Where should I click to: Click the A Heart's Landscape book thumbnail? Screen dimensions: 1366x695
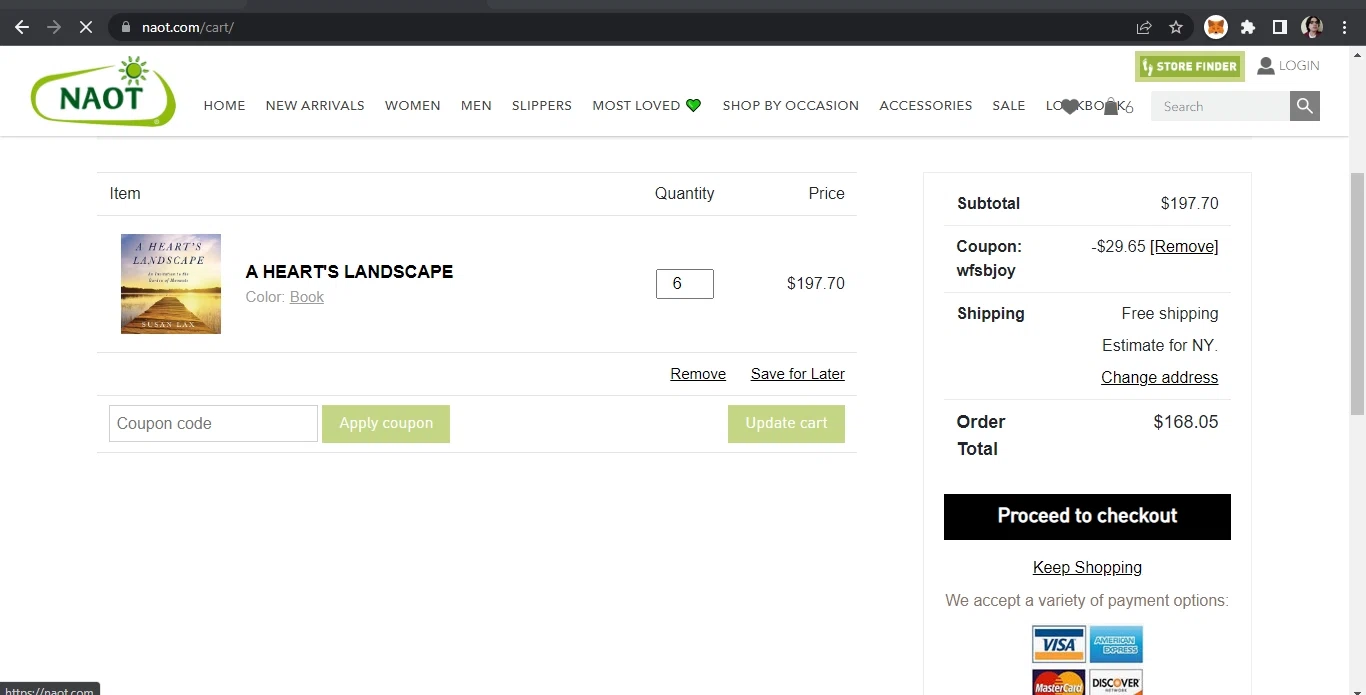[171, 284]
